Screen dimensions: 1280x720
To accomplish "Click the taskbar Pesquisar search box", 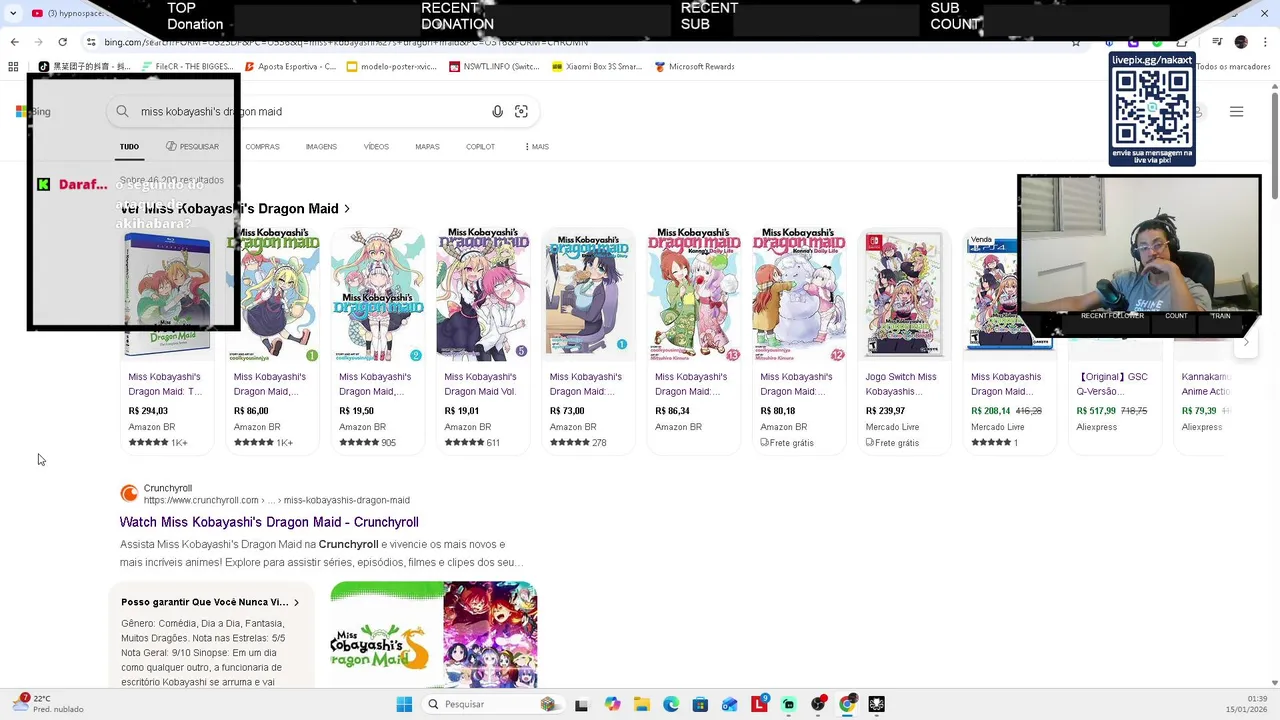I will (x=493, y=704).
